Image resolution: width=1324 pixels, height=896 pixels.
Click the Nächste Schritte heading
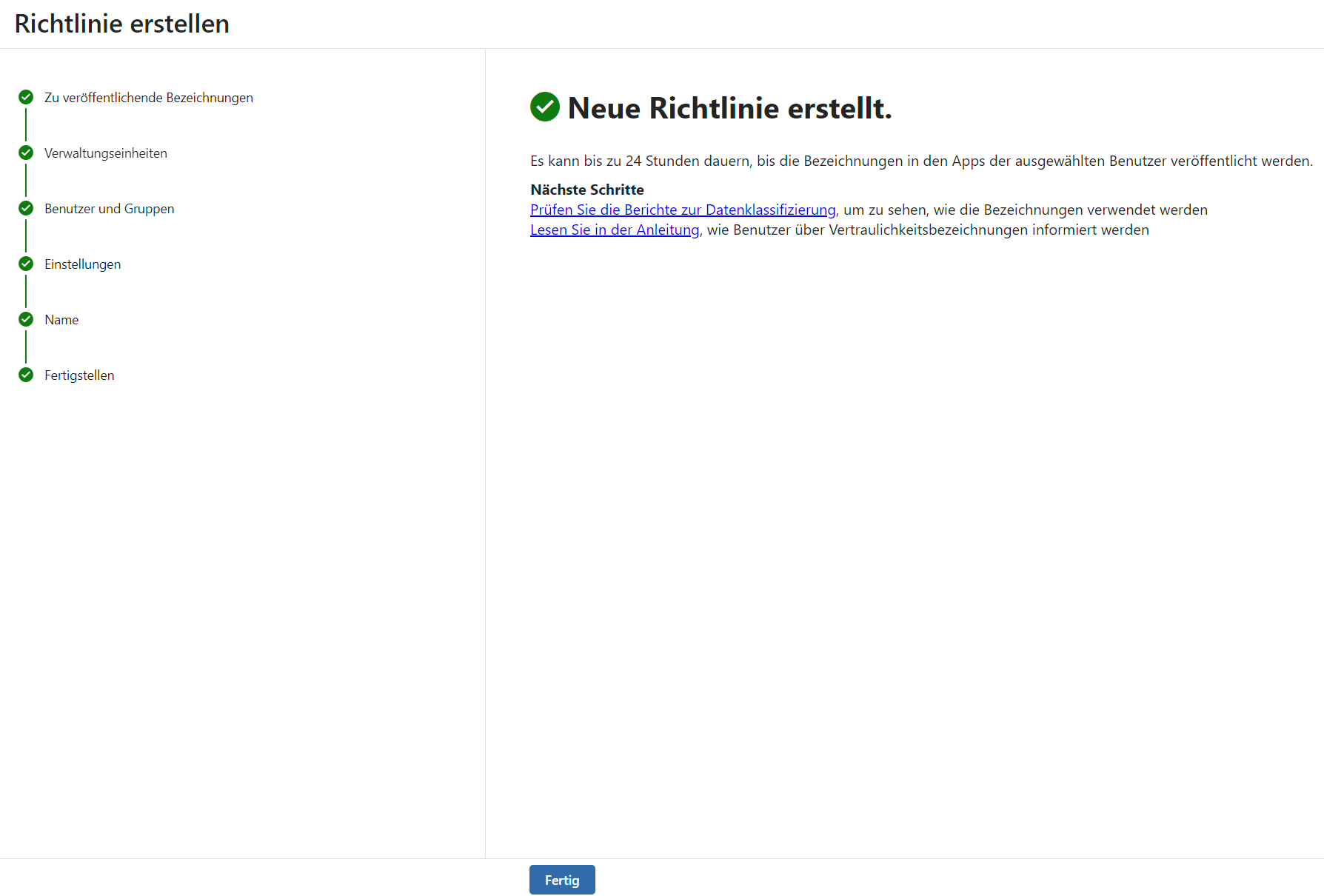click(x=587, y=190)
